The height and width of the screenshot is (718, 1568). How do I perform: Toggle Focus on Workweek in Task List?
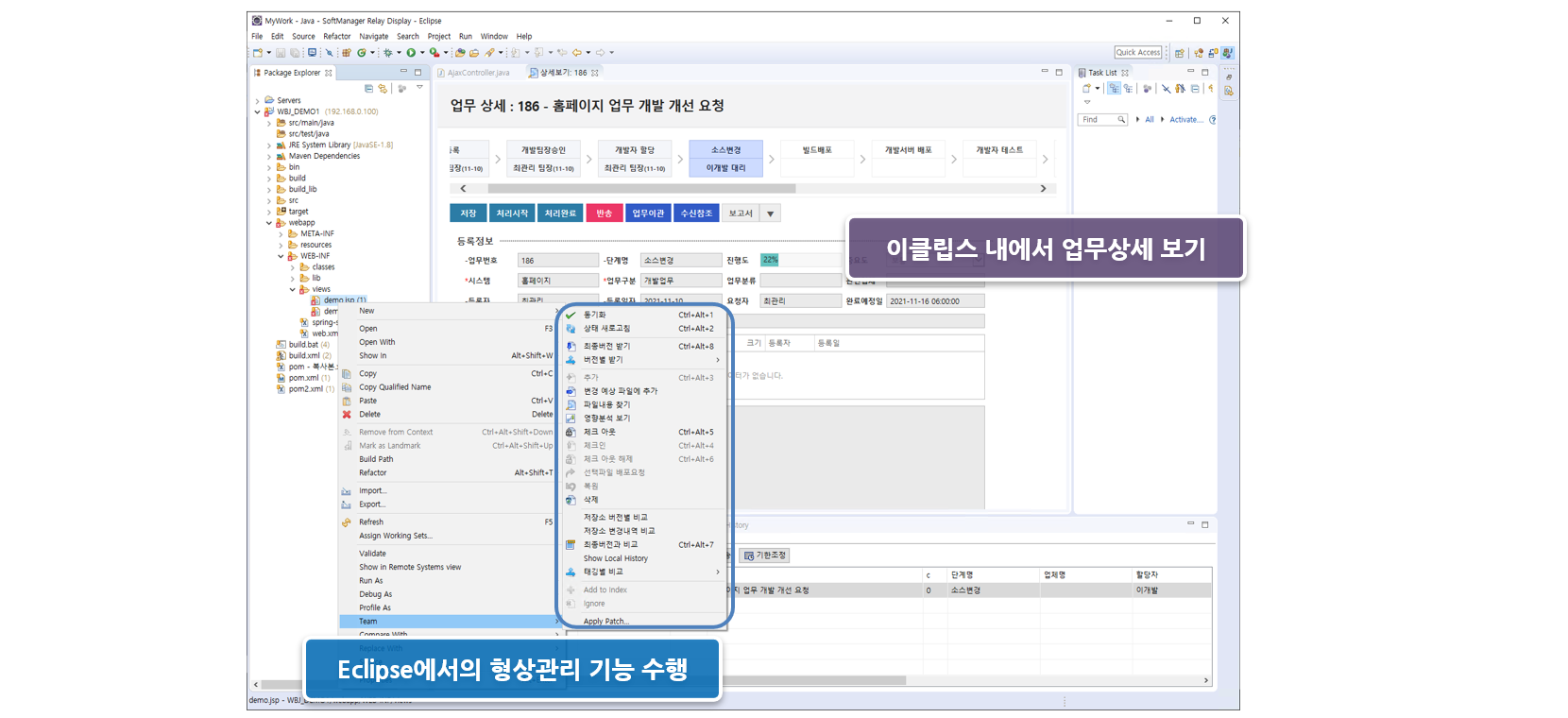pos(1148,89)
